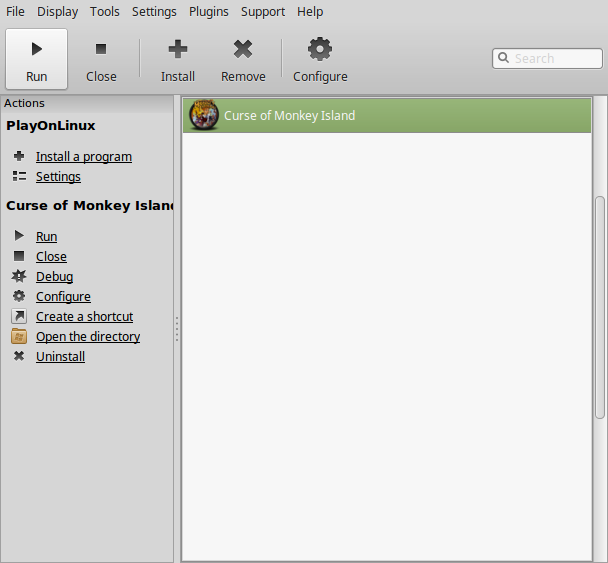Click the Install plus toolbar button

(x=178, y=59)
